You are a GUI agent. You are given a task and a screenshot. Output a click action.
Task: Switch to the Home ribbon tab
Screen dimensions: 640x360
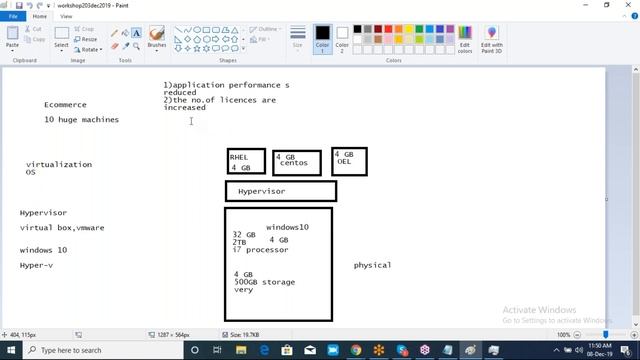[40, 16]
